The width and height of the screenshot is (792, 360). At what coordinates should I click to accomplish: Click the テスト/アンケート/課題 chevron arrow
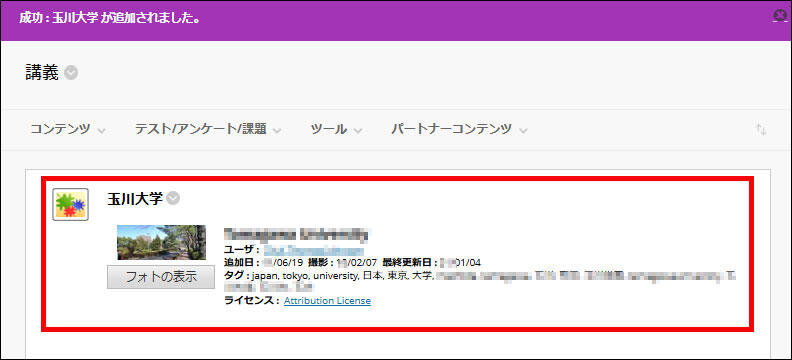pos(277,130)
